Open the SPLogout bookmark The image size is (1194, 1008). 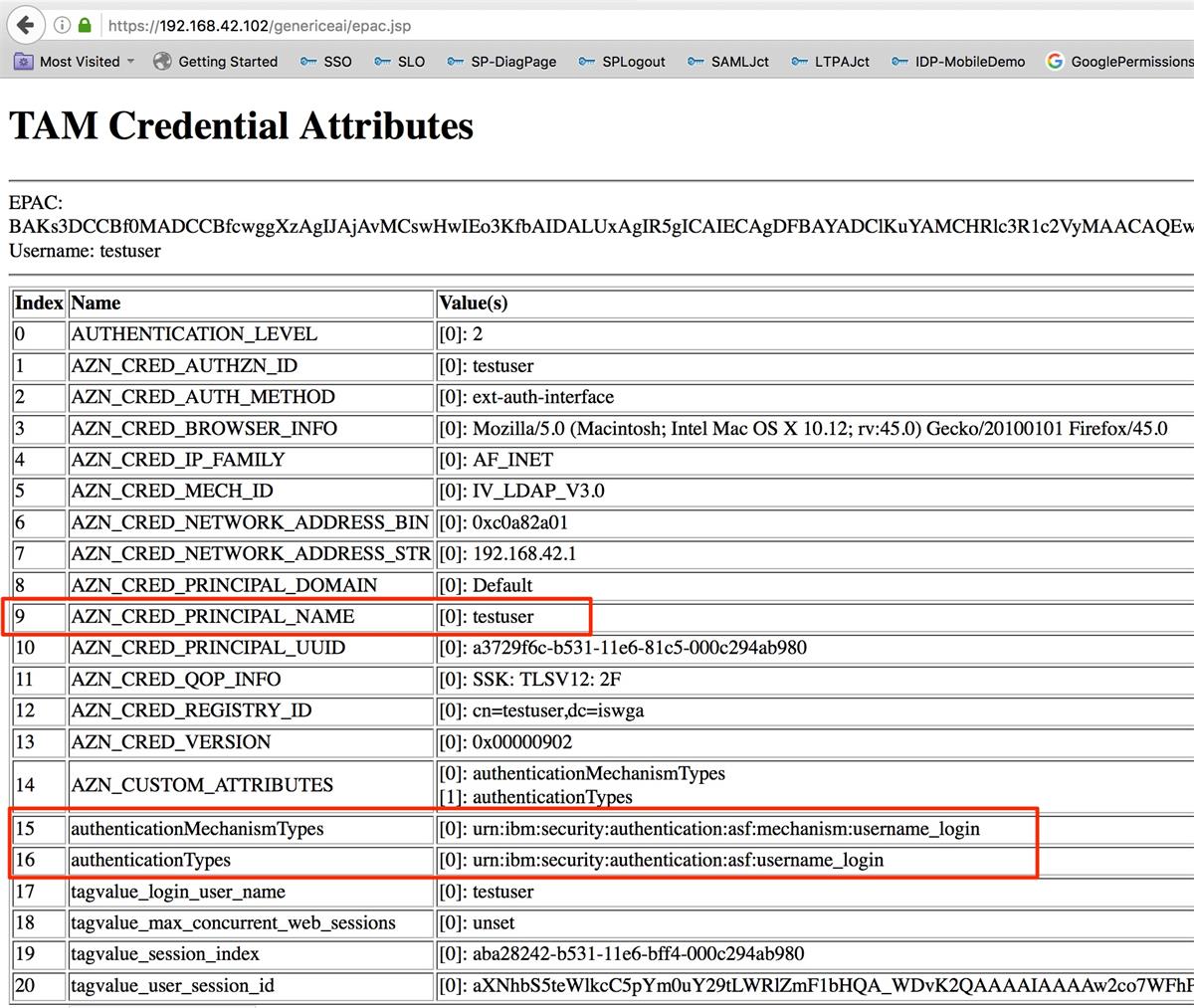634,61
